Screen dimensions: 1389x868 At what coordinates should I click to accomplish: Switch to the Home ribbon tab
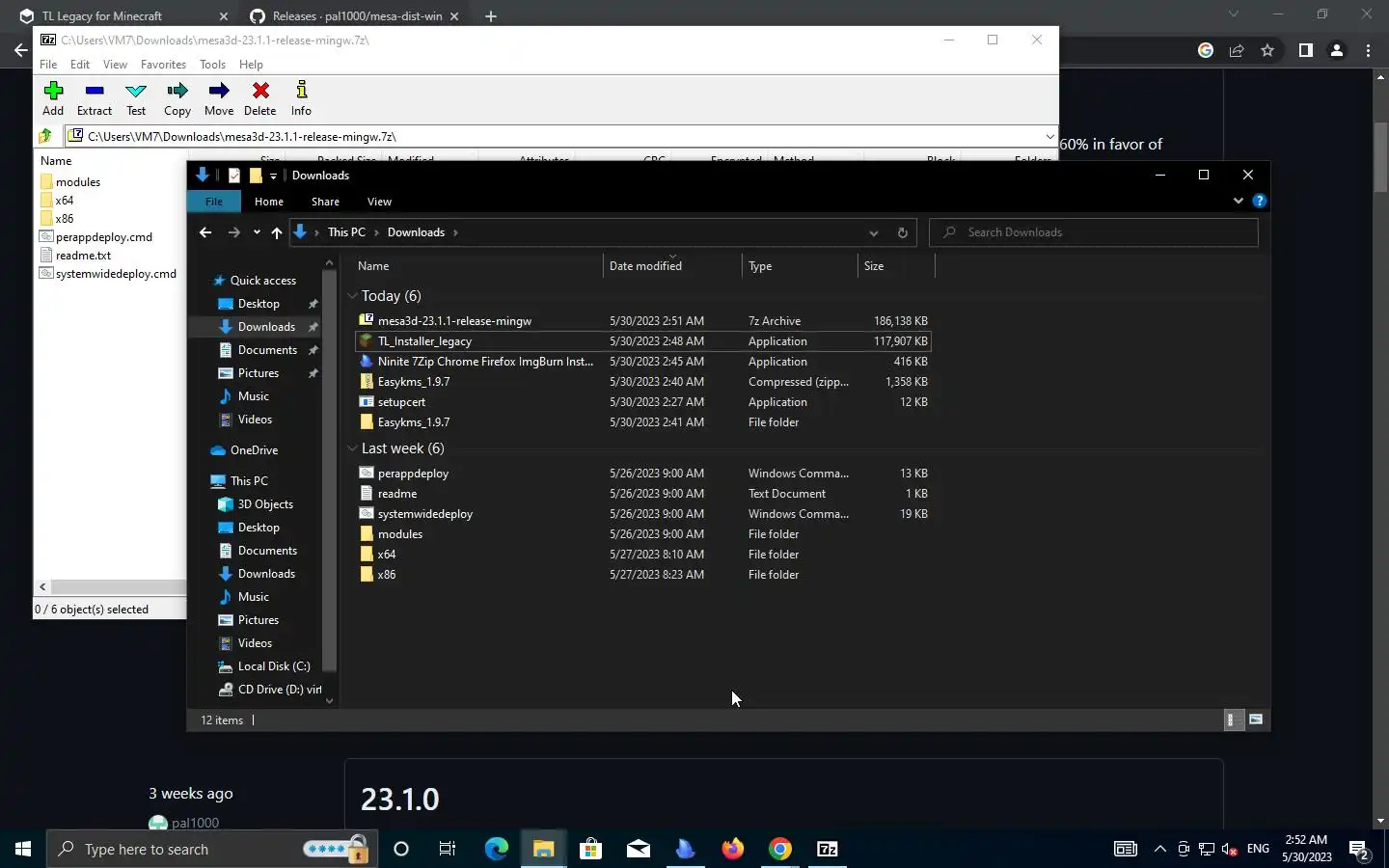click(269, 202)
